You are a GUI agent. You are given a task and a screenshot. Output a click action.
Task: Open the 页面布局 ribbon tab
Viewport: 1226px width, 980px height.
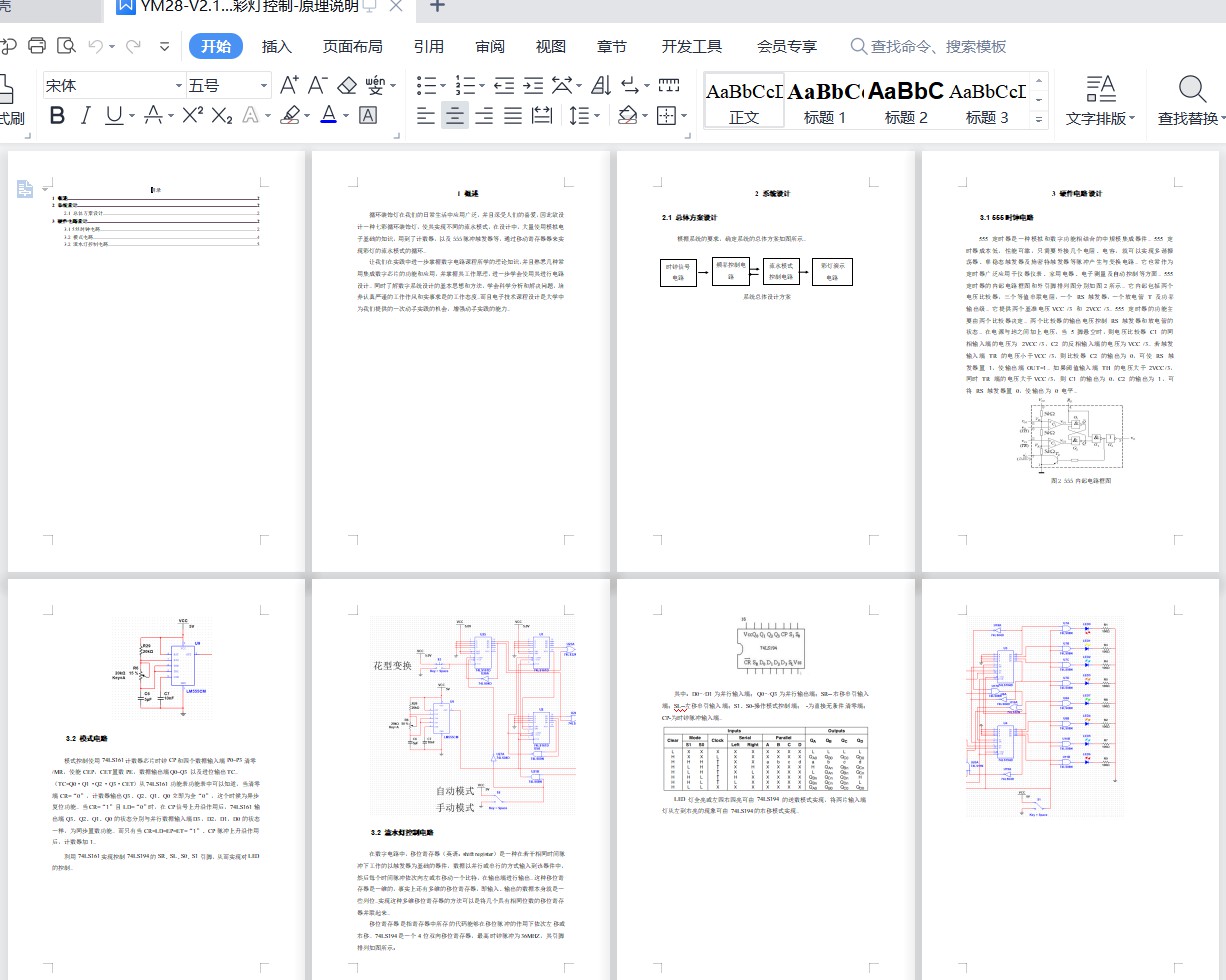pos(352,46)
